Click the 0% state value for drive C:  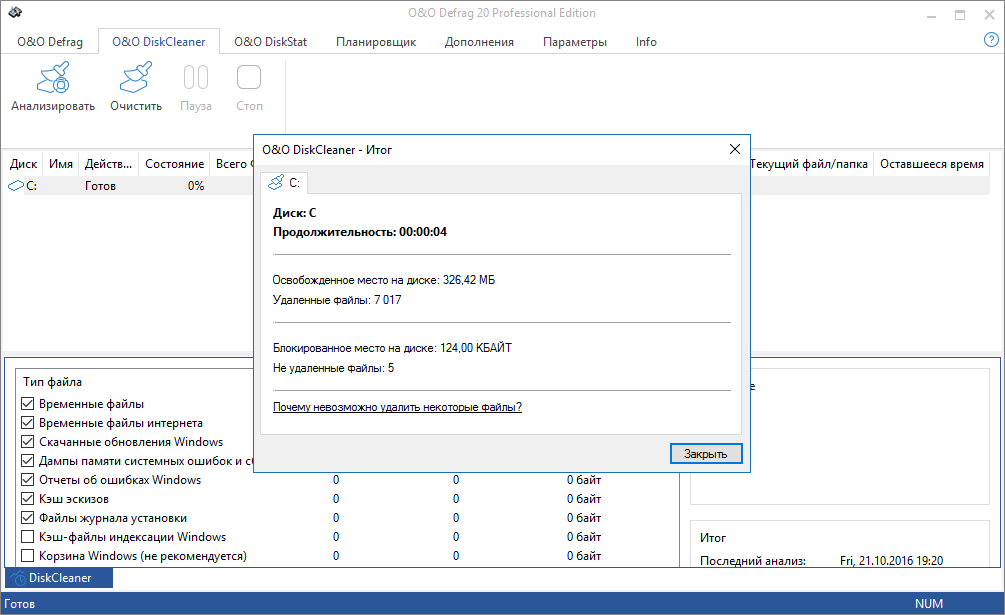196,186
